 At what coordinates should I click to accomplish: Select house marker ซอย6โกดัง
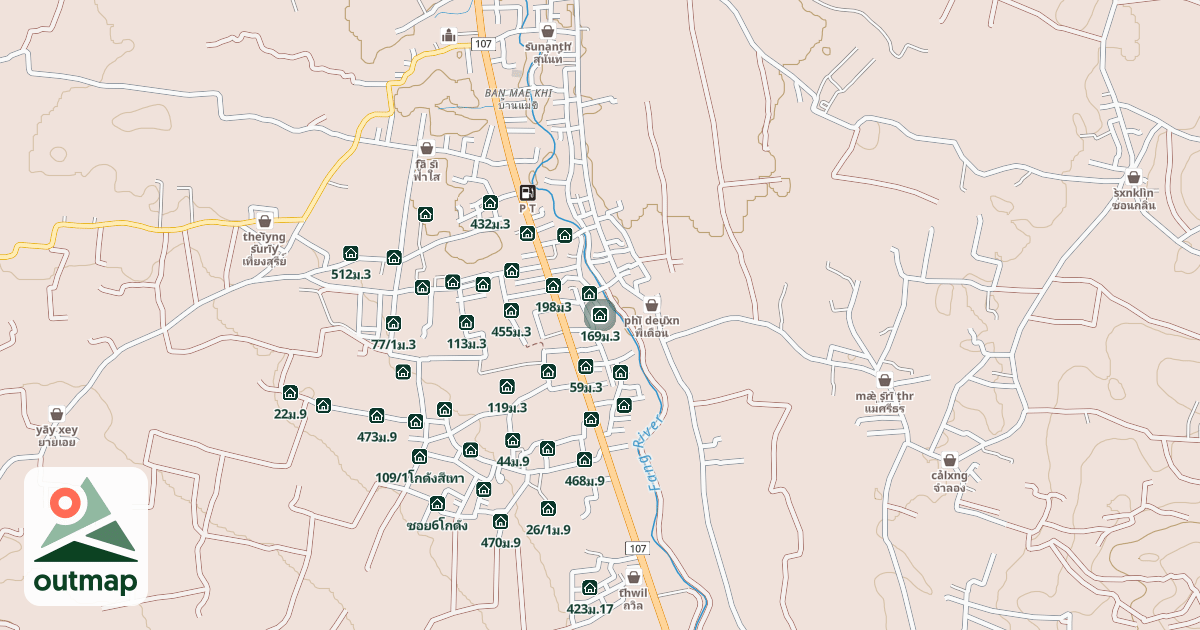(437, 503)
